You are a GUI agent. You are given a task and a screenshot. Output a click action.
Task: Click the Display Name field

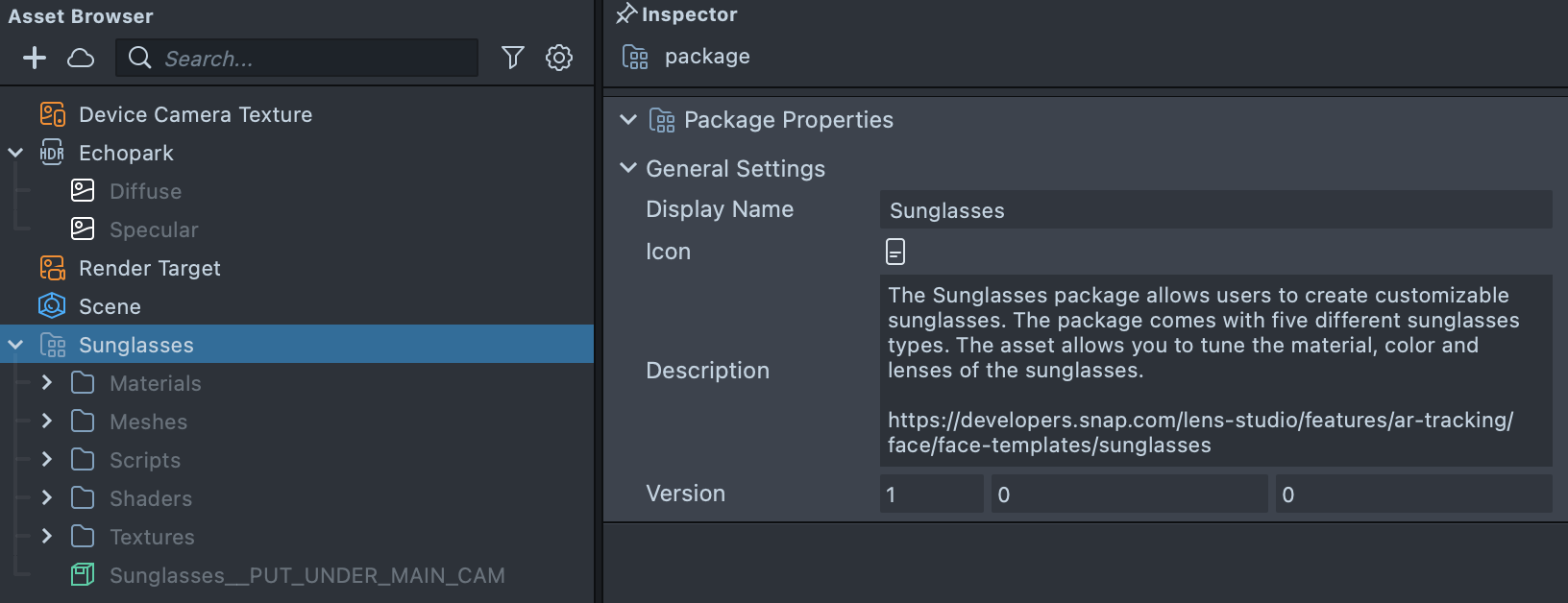tap(1214, 210)
